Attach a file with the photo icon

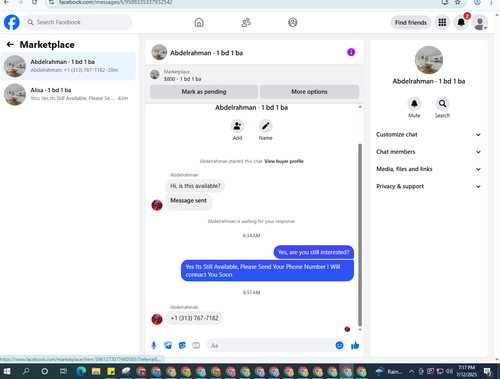(168, 345)
